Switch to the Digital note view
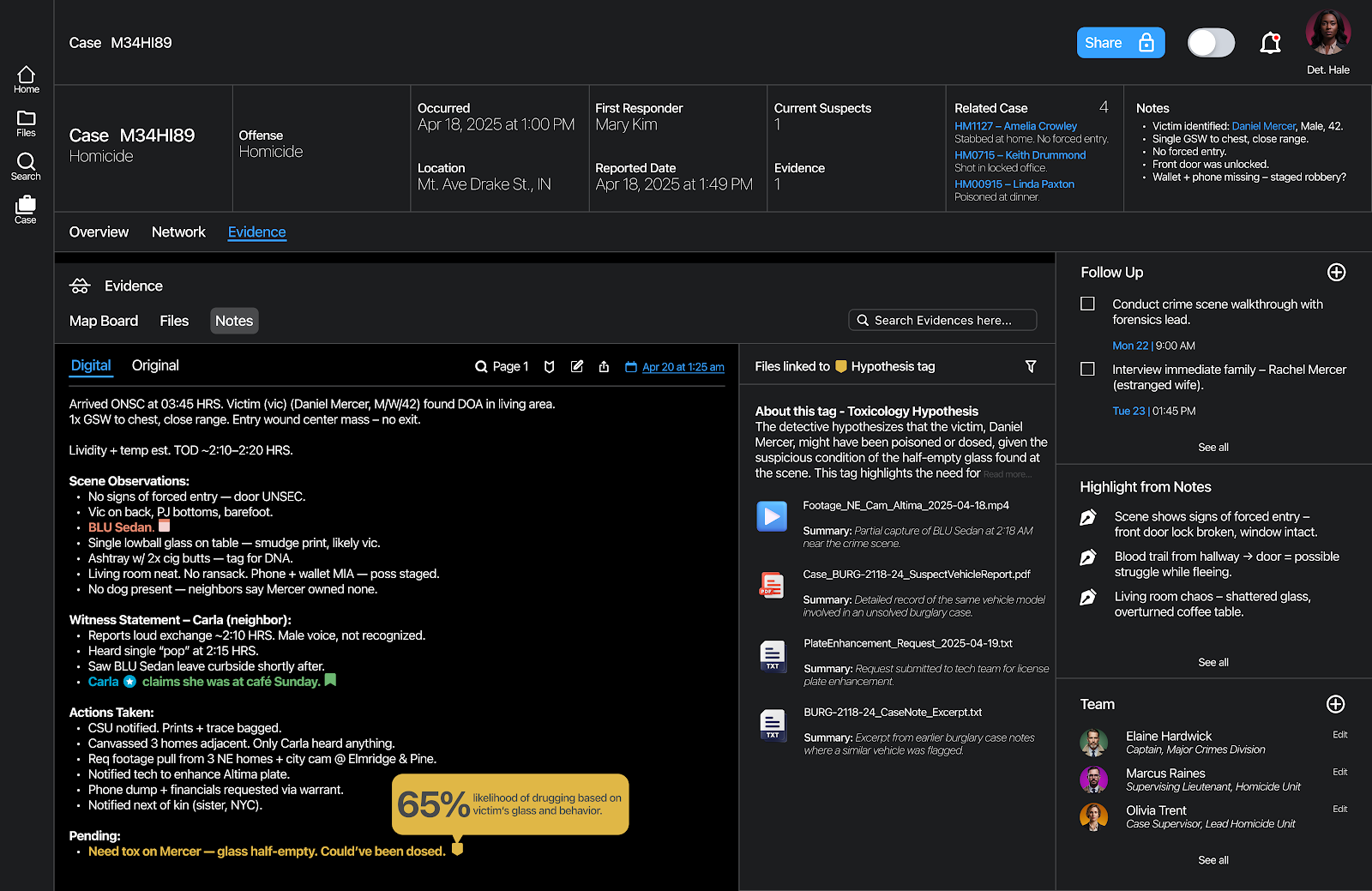 (x=91, y=365)
